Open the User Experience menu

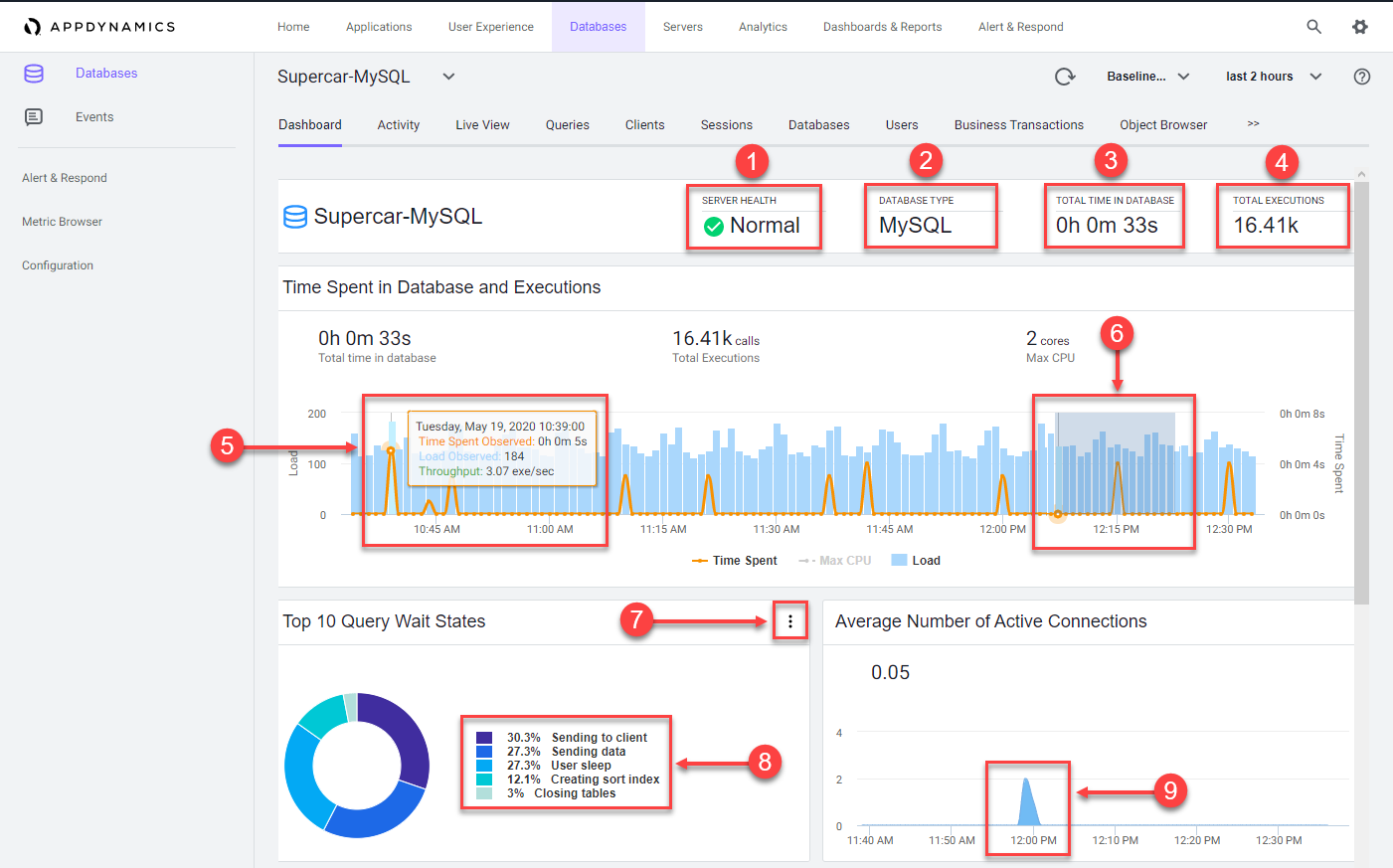point(491,27)
